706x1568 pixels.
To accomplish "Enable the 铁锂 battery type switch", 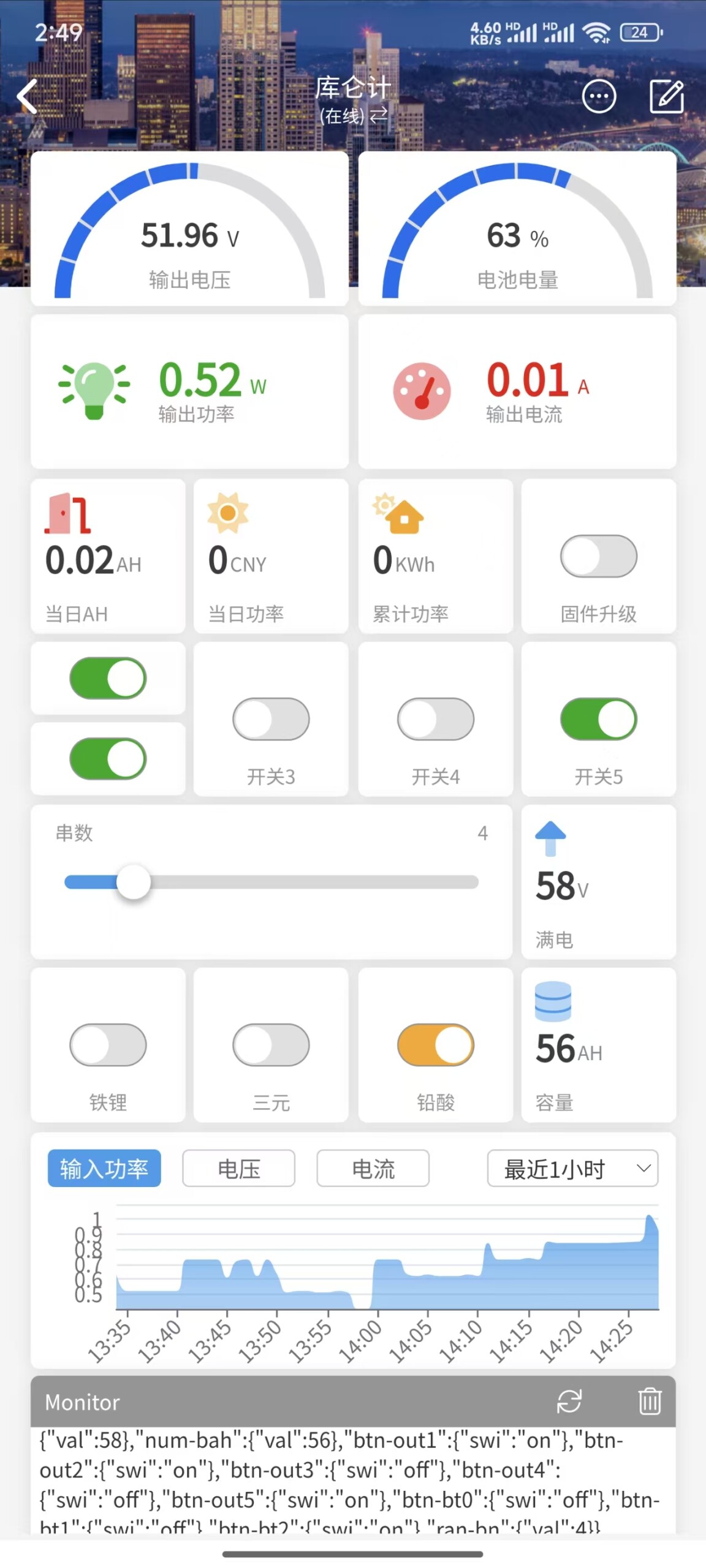I will tap(108, 1045).
